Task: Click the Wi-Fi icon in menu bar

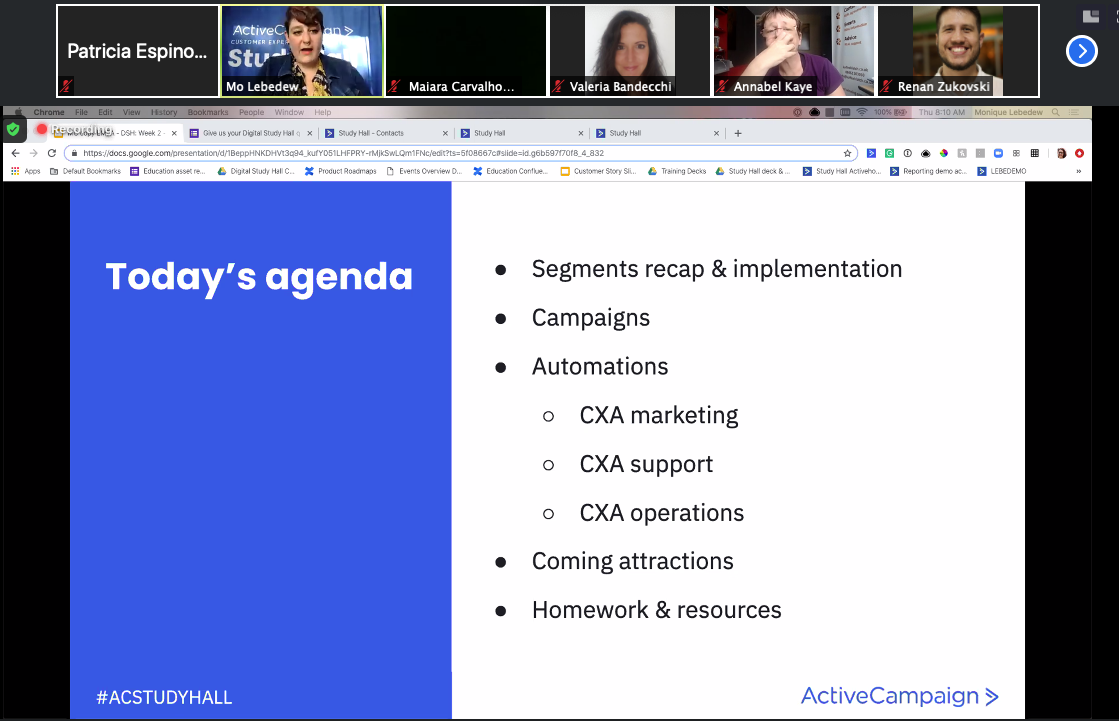Action: pos(861,112)
